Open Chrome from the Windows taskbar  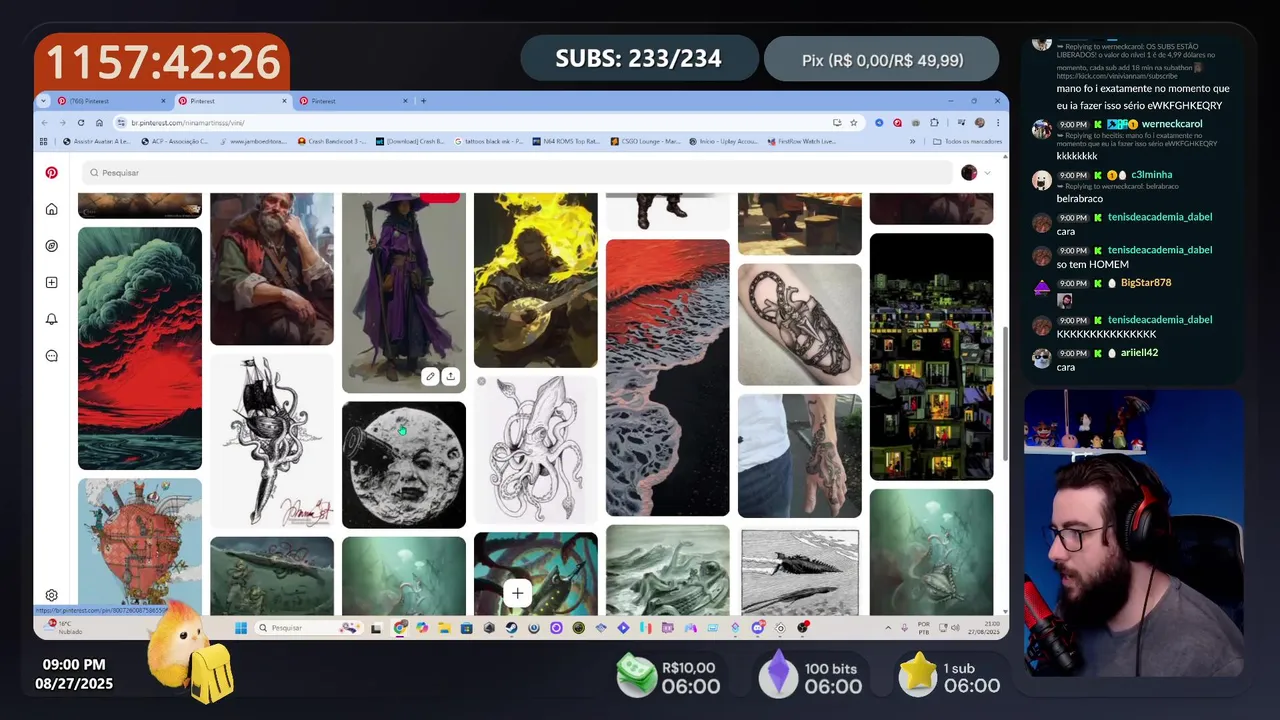click(400, 628)
